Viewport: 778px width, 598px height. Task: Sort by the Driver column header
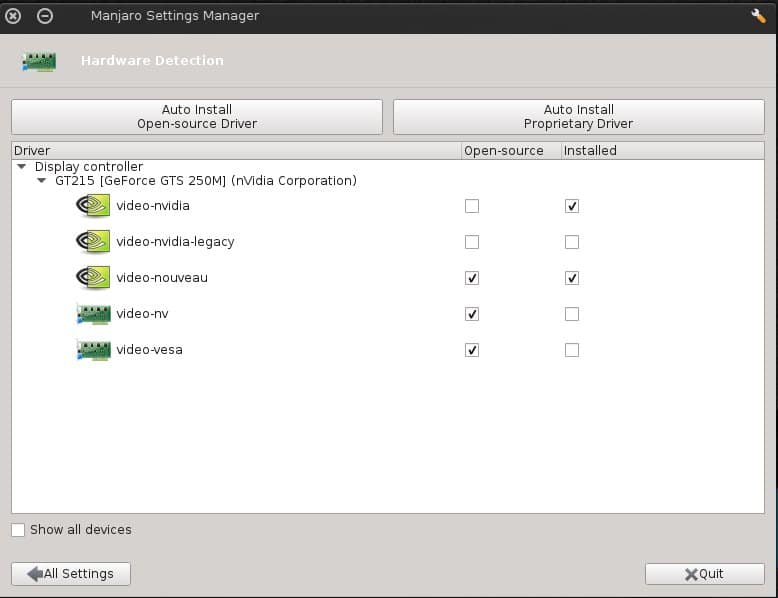[x=236, y=150]
